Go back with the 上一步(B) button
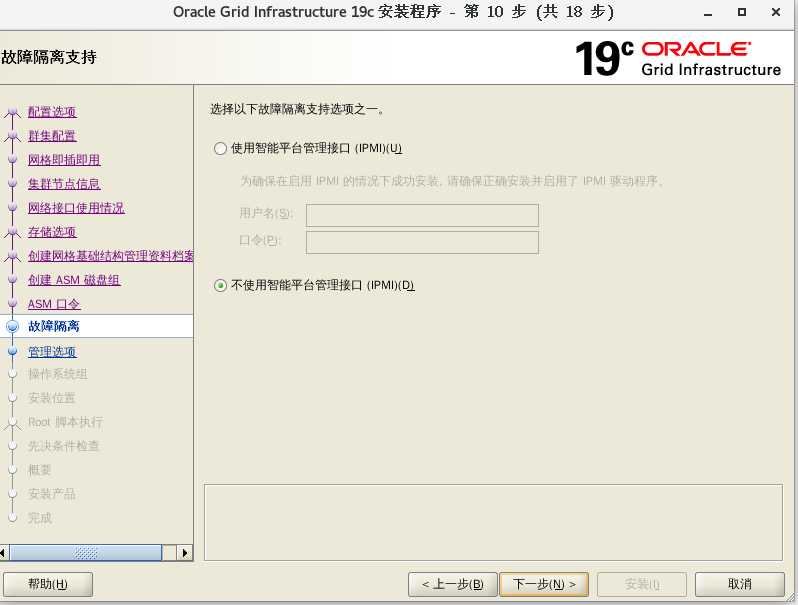Viewport: 798px width, 605px height. (452, 584)
